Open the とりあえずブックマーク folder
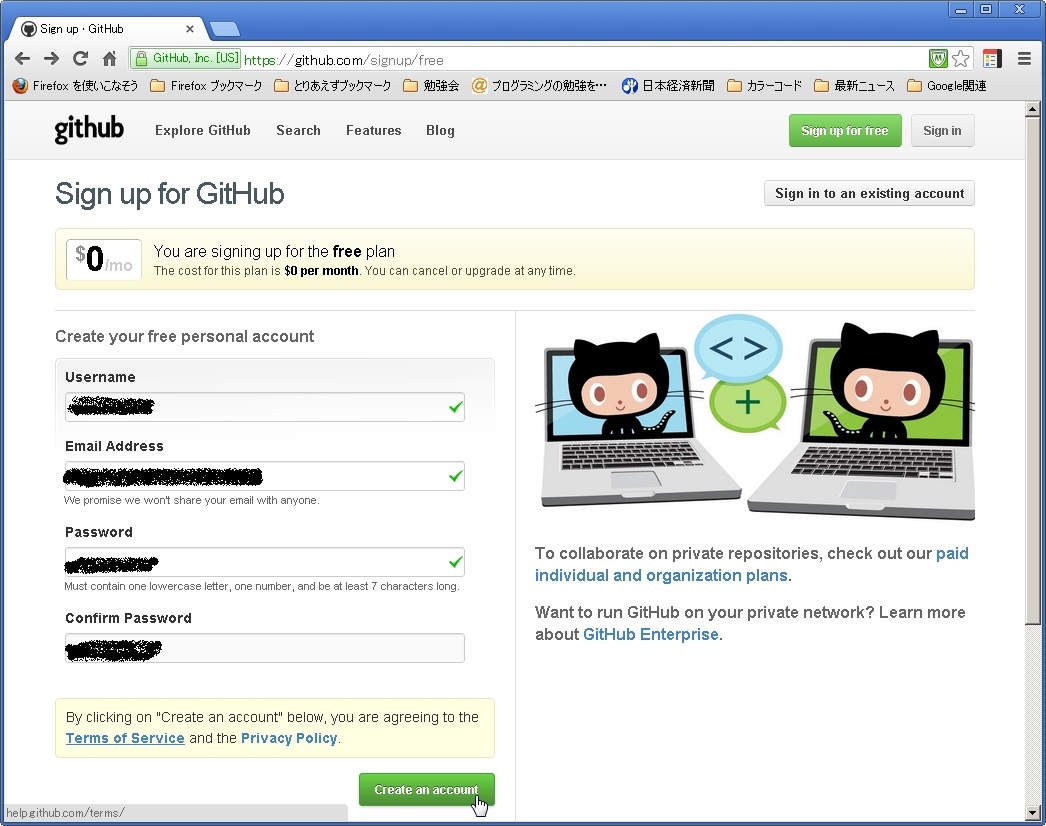The width and height of the screenshot is (1046, 826). click(x=333, y=85)
